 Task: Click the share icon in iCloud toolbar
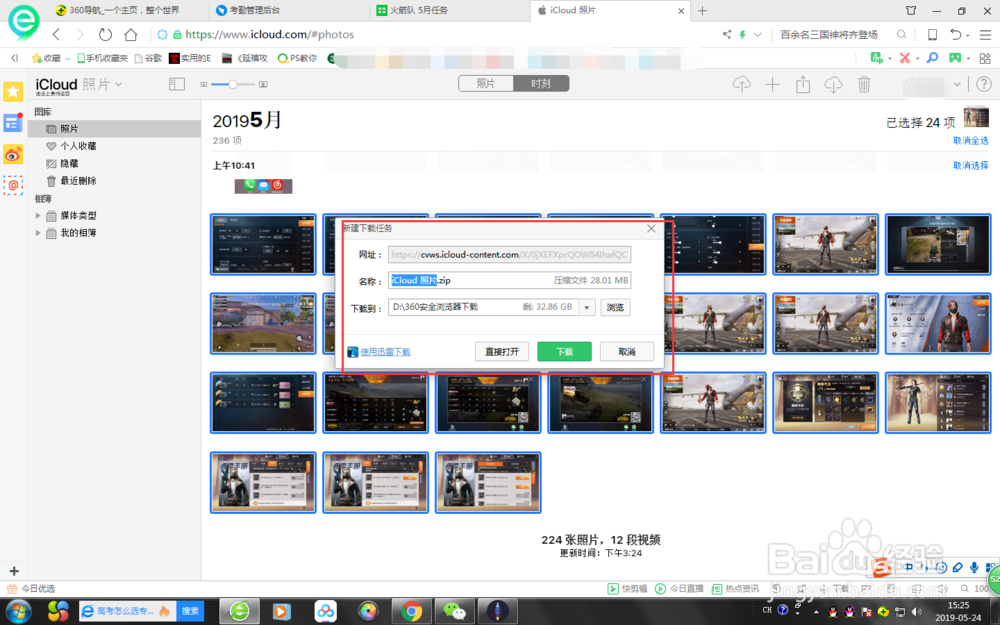tap(803, 84)
